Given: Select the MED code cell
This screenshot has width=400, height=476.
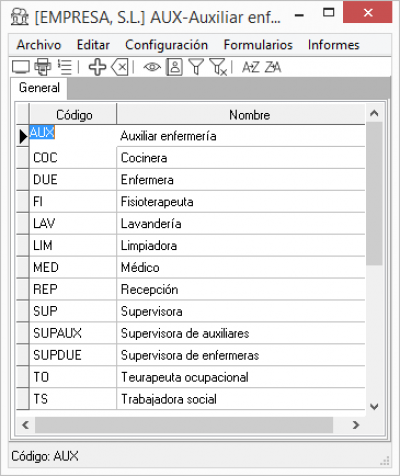Looking at the screenshot, I should pos(73,267).
